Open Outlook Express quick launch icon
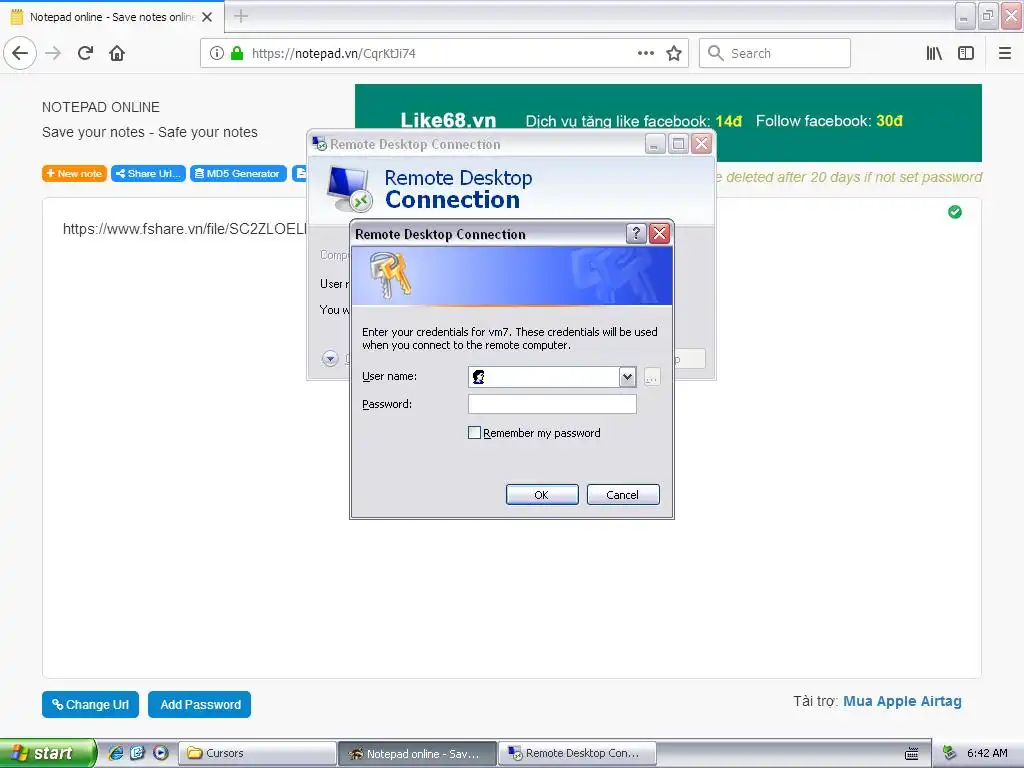The image size is (1024, 768). tap(137, 753)
